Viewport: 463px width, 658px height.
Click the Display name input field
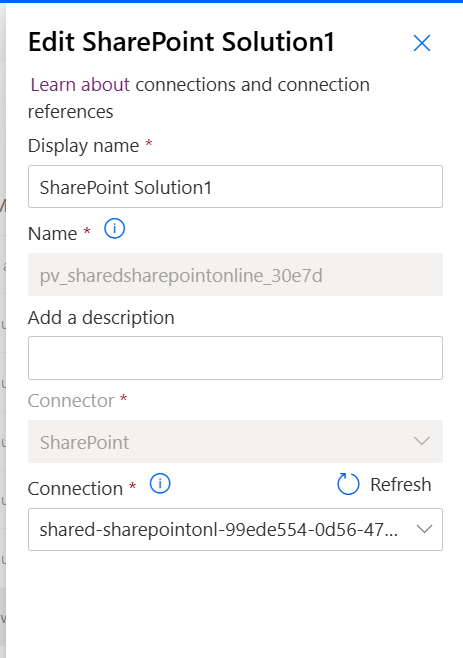[x=235, y=186]
